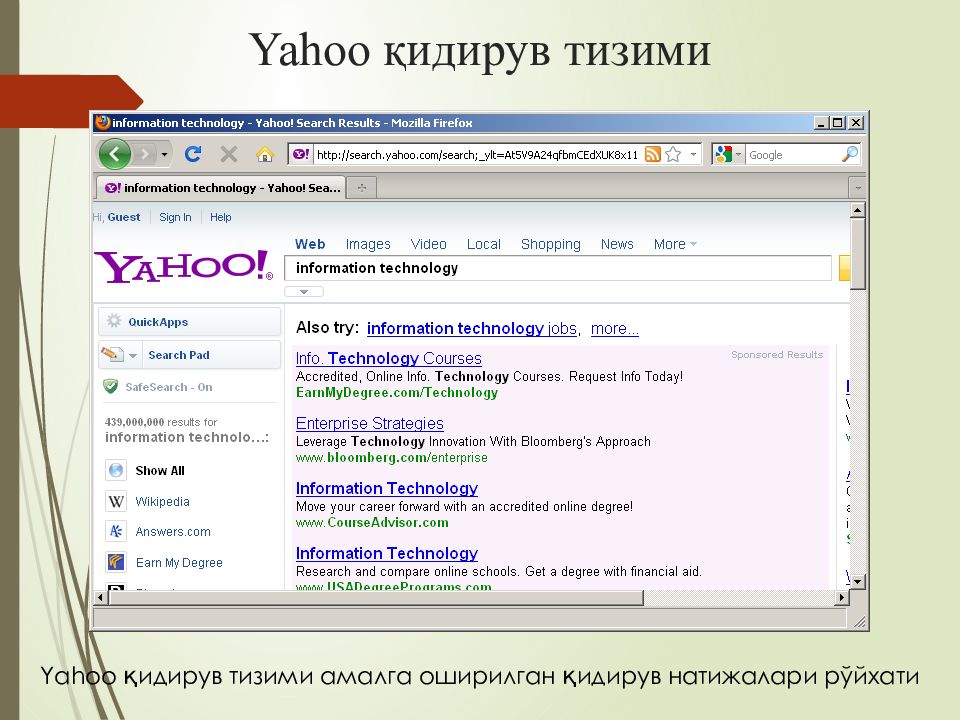960x720 pixels.
Task: Click the EarnMyDegree.com/Technology URL
Action: click(397, 392)
